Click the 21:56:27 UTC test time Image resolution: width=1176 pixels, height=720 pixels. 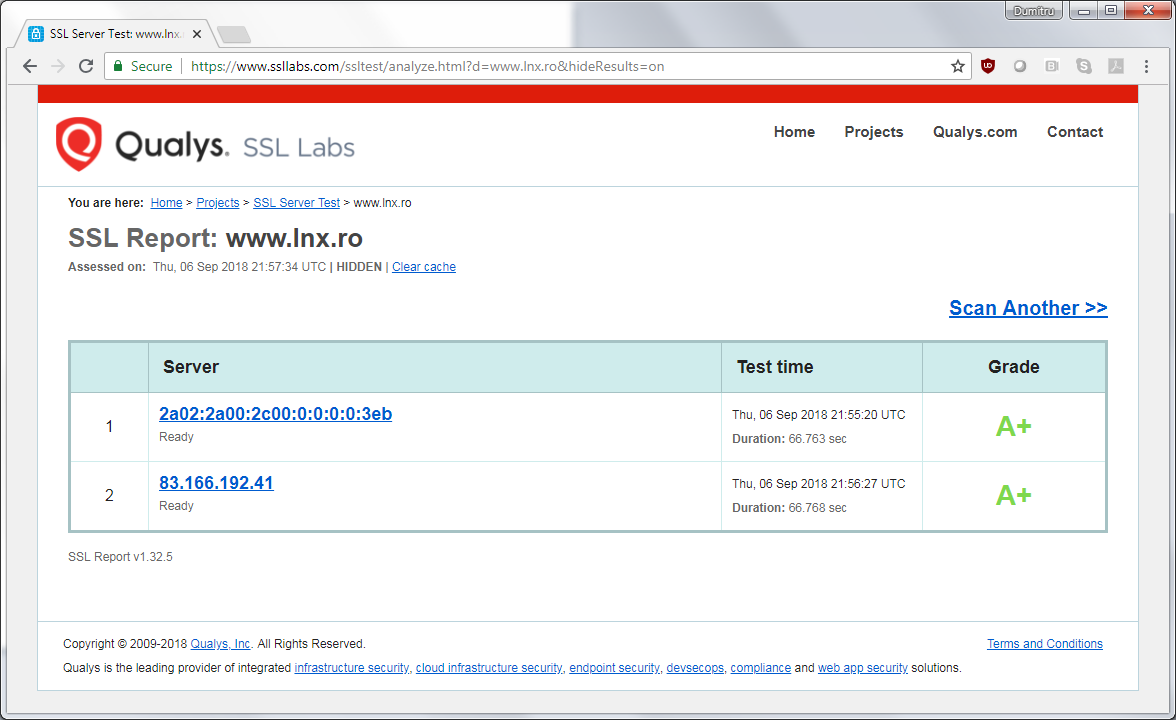[x=818, y=484]
